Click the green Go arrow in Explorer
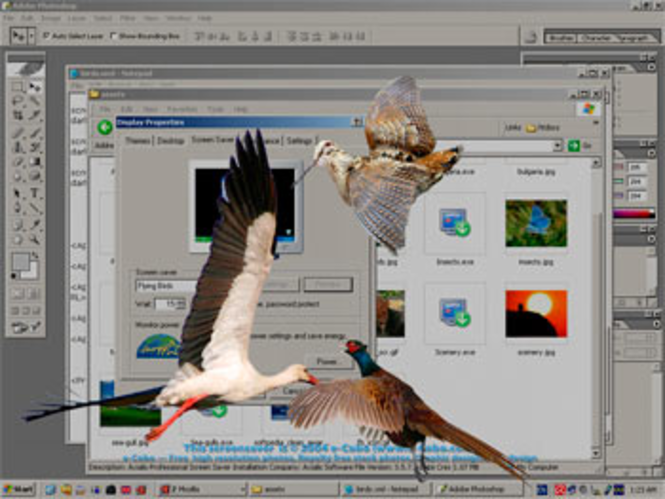 coord(573,146)
